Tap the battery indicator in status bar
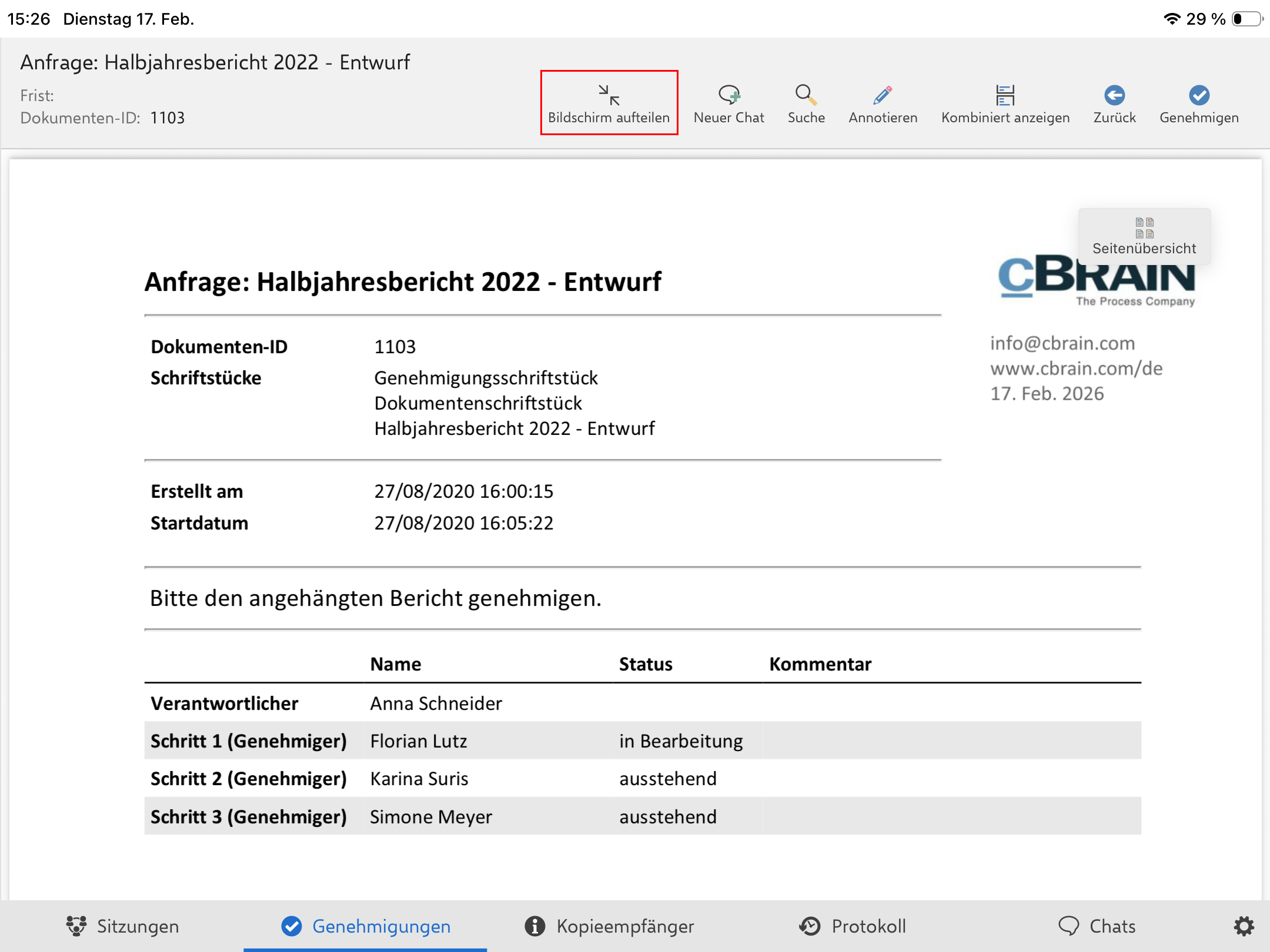 tap(1246, 19)
